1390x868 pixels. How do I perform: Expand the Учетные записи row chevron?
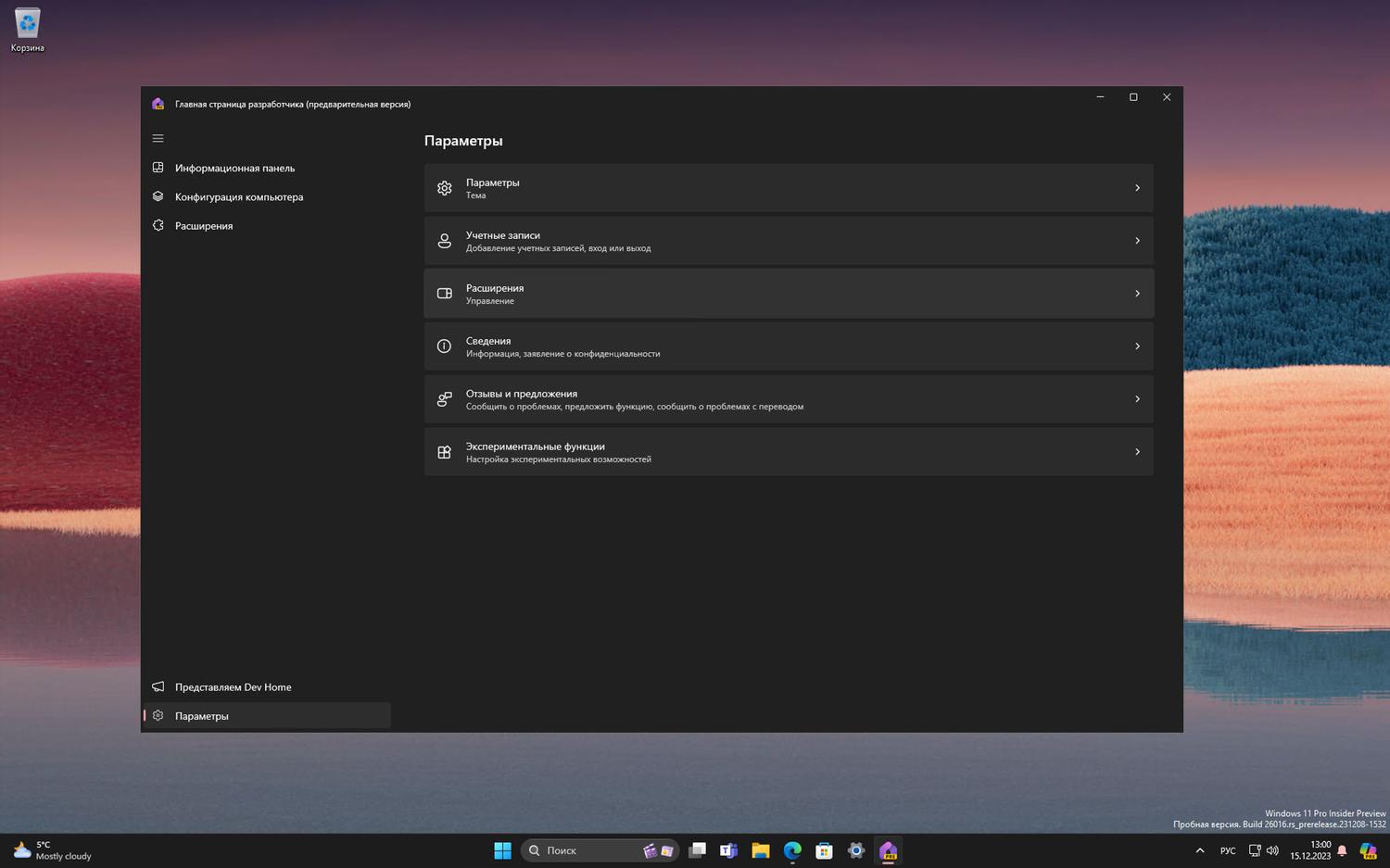(1137, 241)
